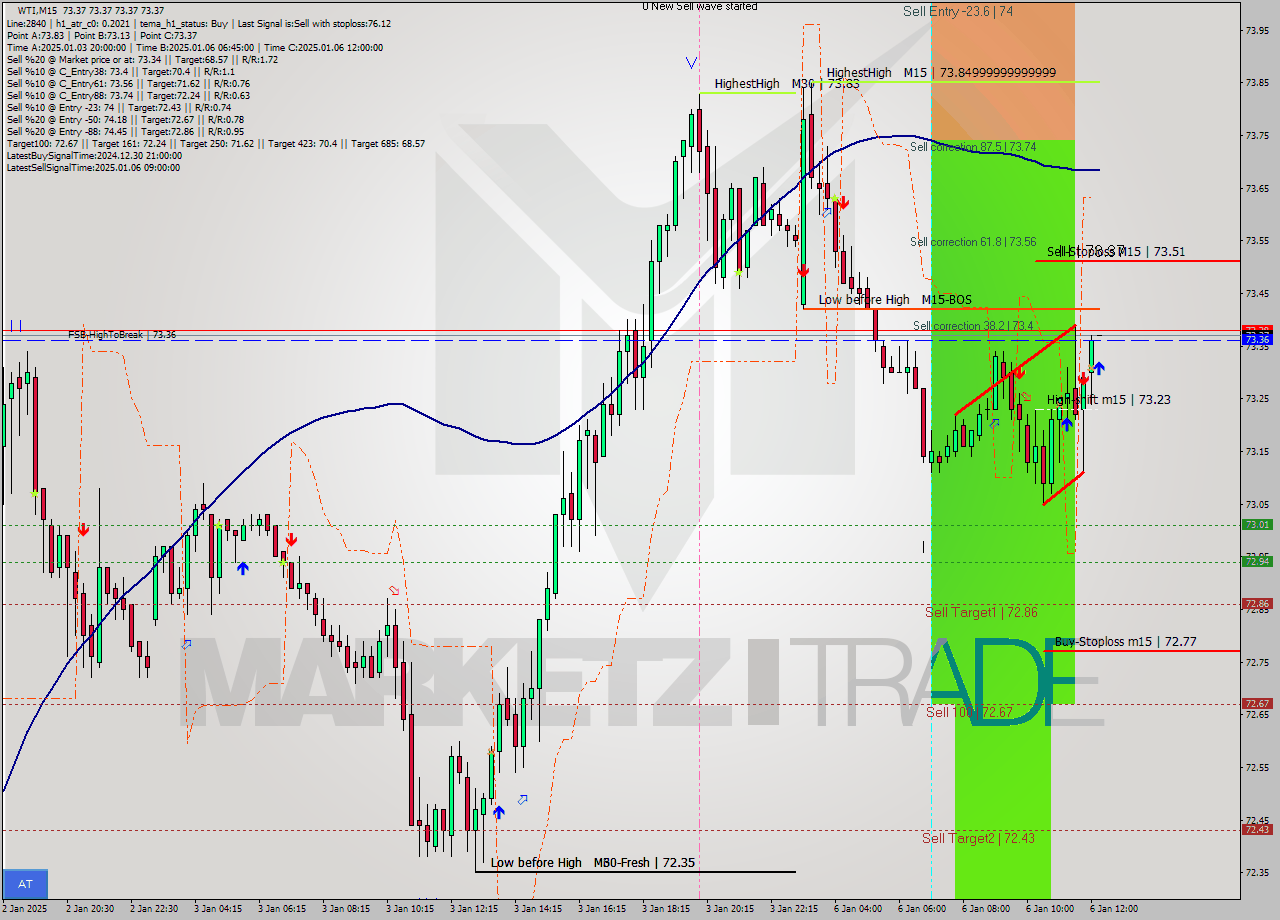The image size is (1280, 920).
Task: Click the '0 New Sell wave started' label
Action: point(700,6)
